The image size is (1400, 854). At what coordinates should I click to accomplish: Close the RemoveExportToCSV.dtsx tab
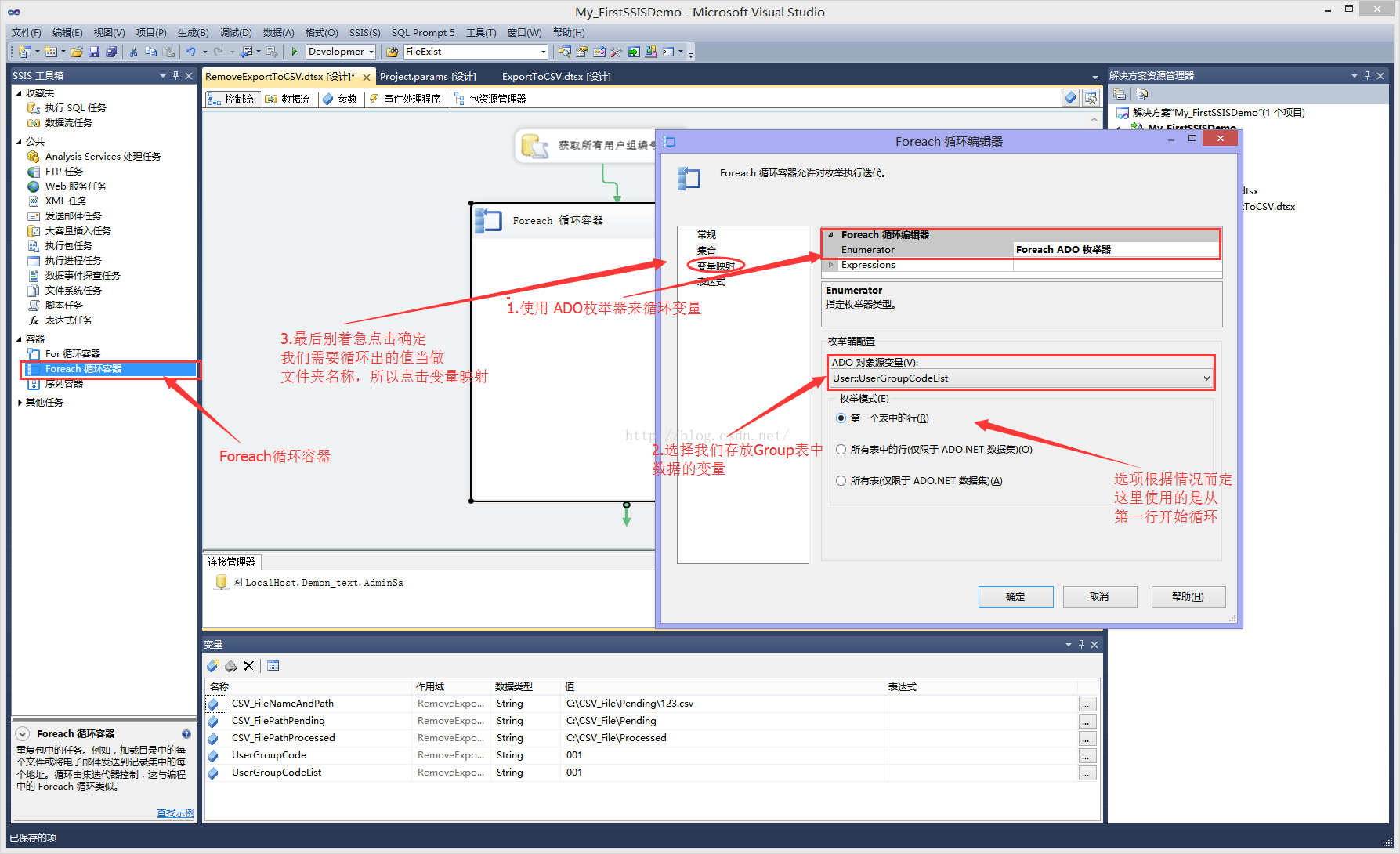[367, 77]
